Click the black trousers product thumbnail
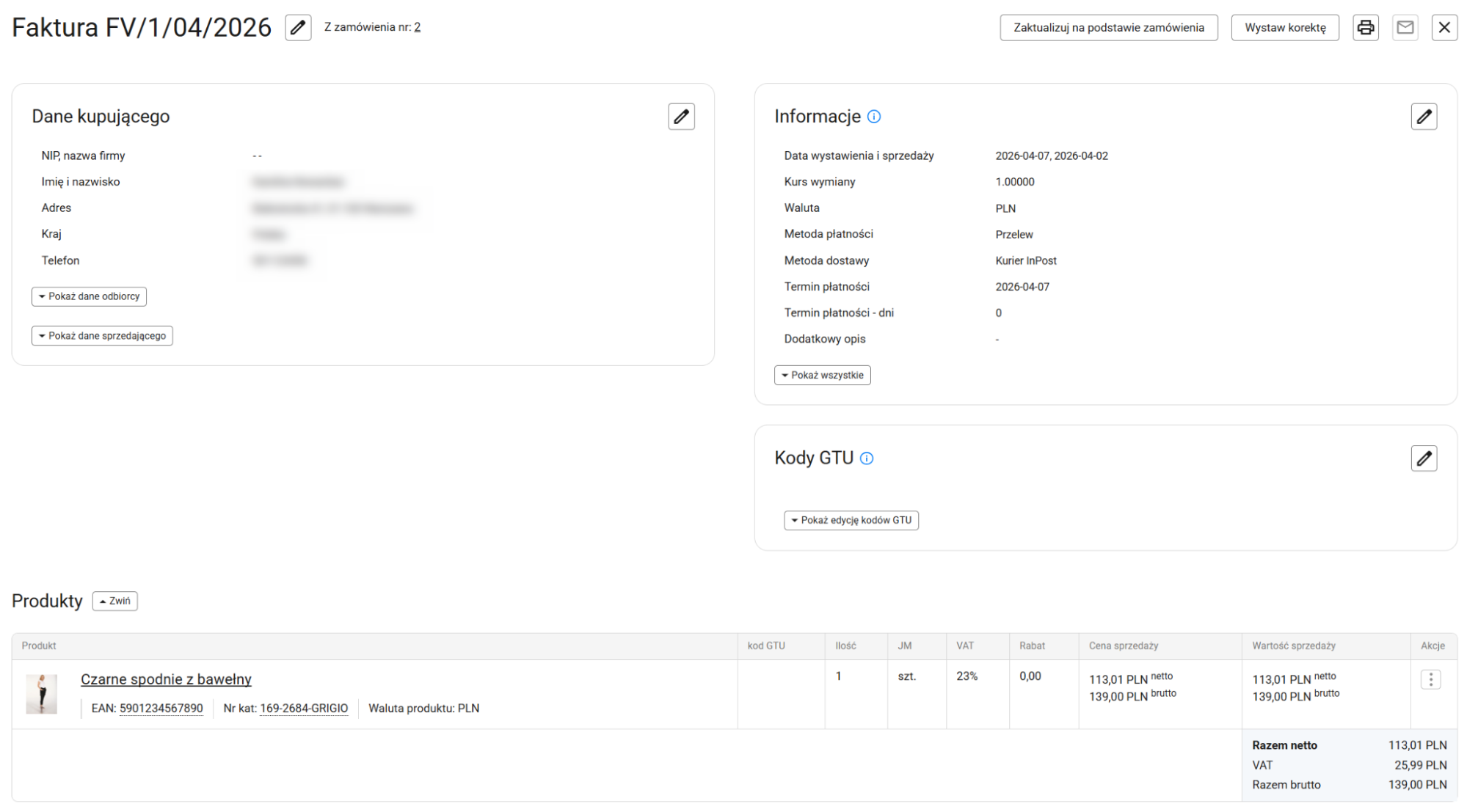The height and width of the screenshot is (812, 1467). 42,694
